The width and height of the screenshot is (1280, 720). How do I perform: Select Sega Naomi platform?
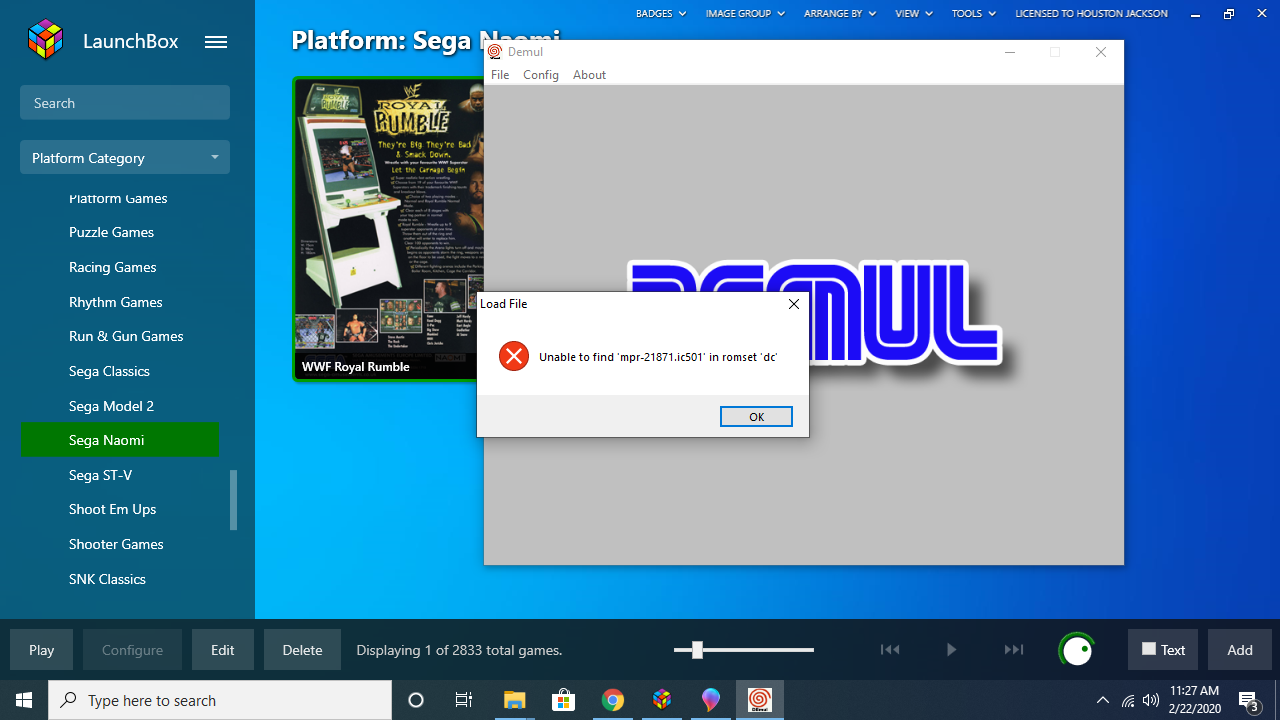coord(120,440)
